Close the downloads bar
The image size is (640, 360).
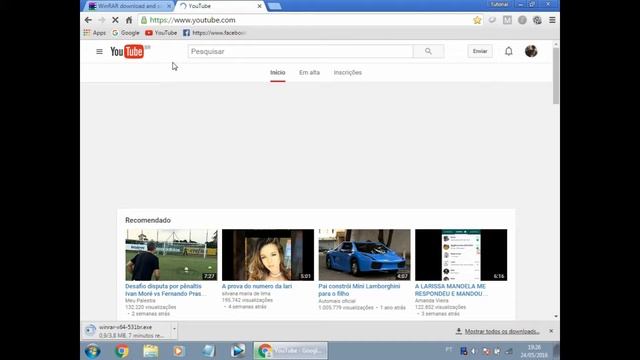tap(551, 331)
